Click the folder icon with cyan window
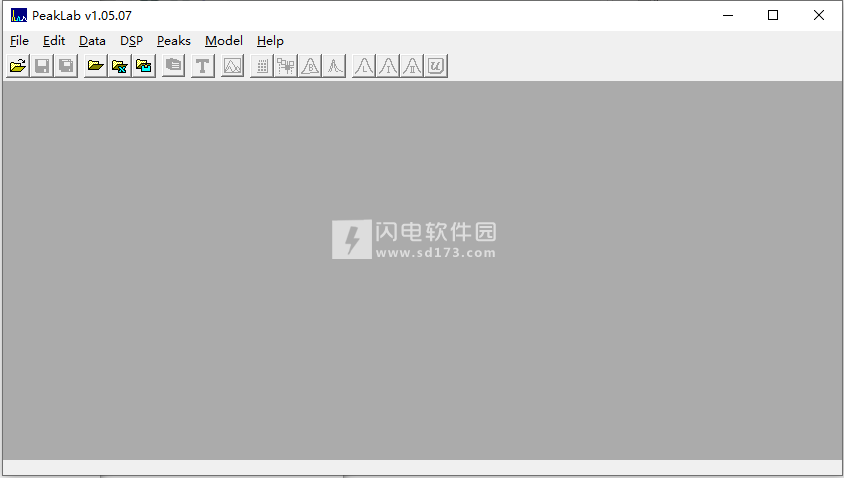844x478 pixels. click(x=144, y=66)
